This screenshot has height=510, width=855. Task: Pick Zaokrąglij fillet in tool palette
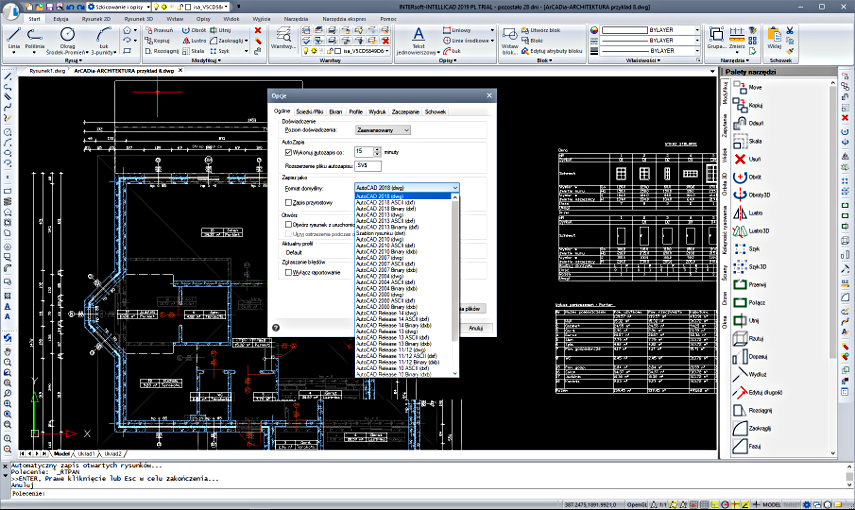[752, 428]
